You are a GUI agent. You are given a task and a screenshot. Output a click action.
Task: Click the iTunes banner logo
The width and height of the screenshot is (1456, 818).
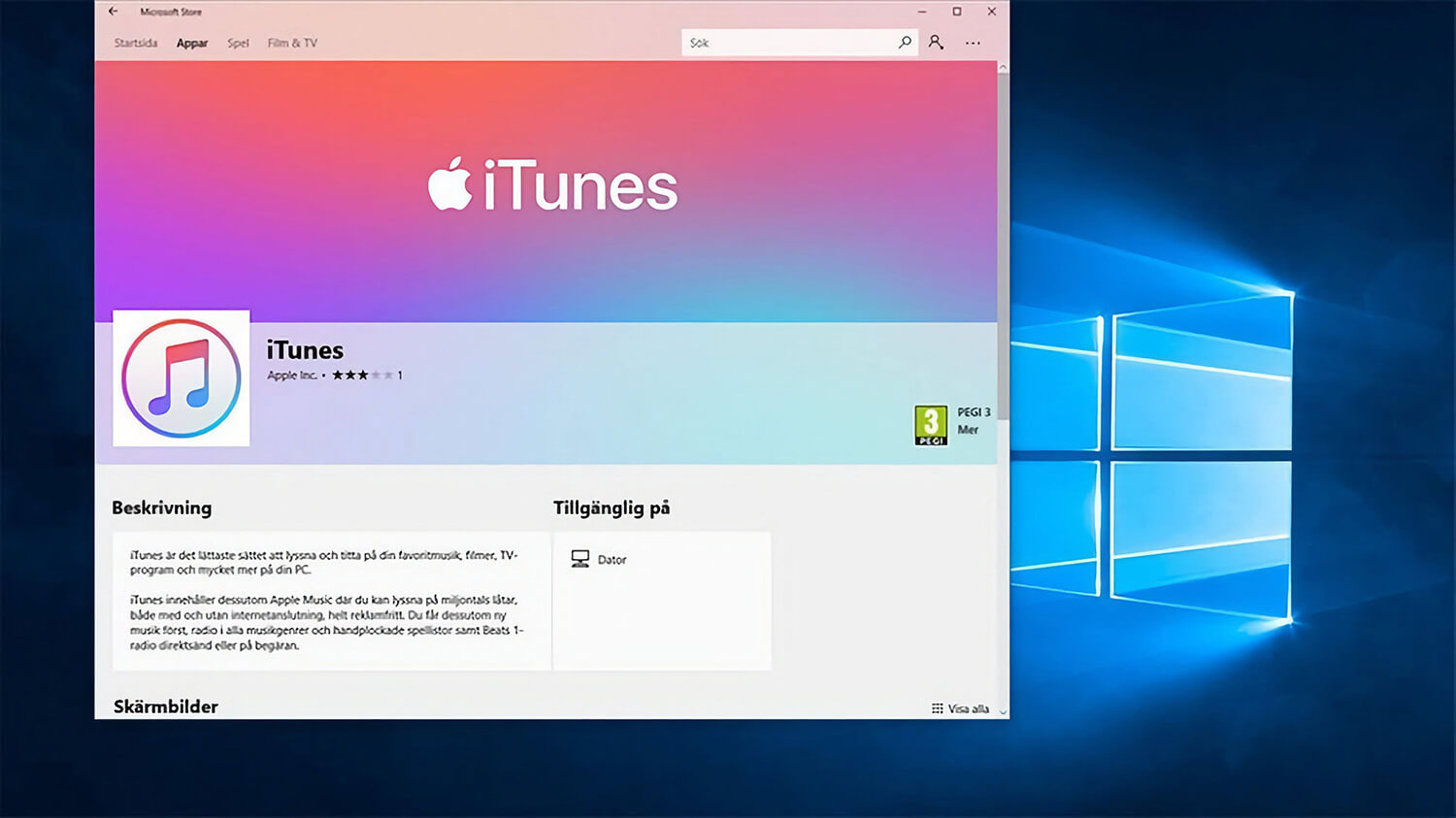552,184
